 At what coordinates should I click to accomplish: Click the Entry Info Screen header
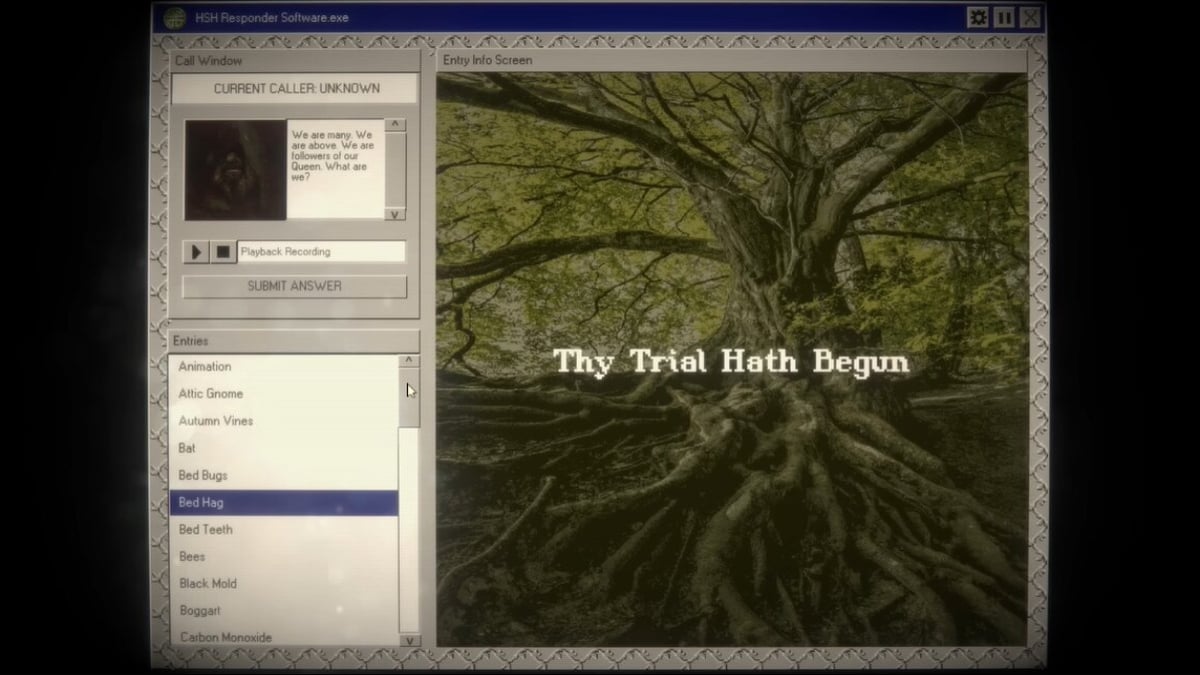733,60
